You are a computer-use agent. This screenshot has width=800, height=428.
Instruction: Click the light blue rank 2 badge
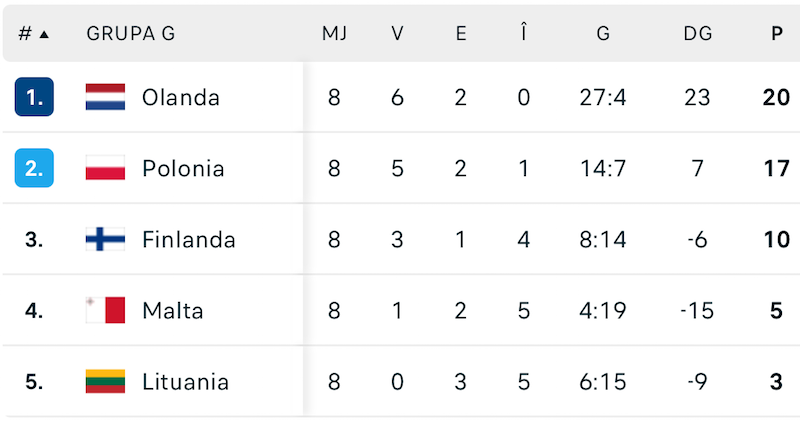click(34, 168)
